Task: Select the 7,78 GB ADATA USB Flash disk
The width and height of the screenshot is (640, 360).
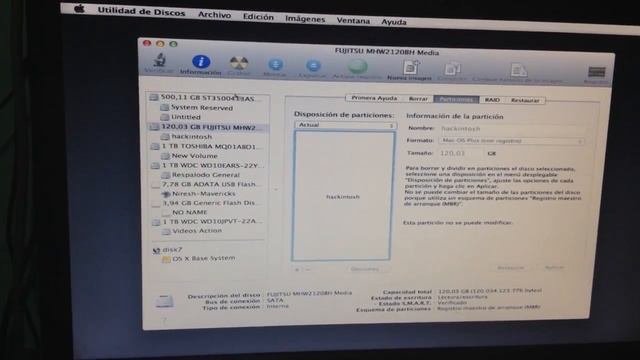Action: pos(209,184)
